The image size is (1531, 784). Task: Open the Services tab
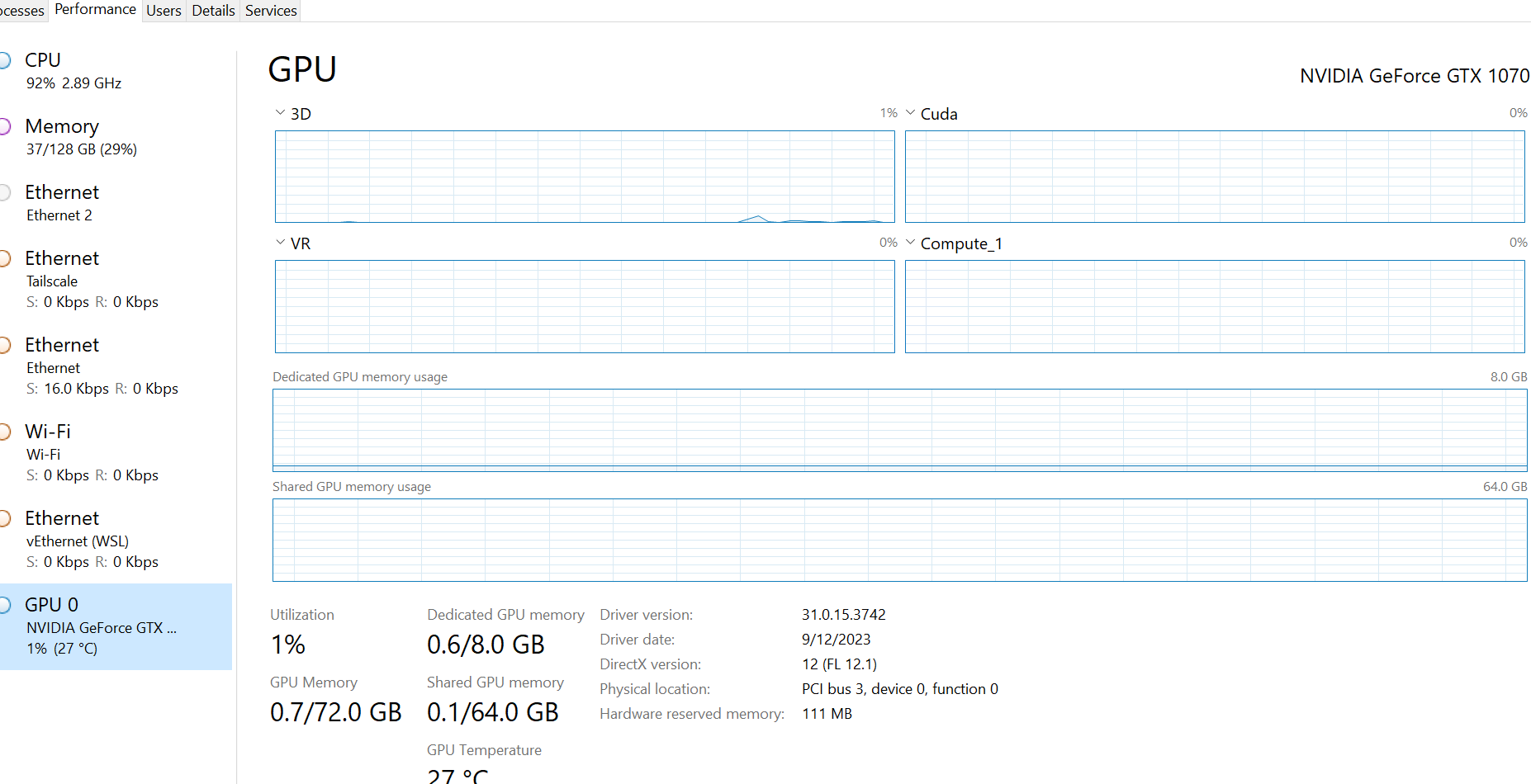270,10
